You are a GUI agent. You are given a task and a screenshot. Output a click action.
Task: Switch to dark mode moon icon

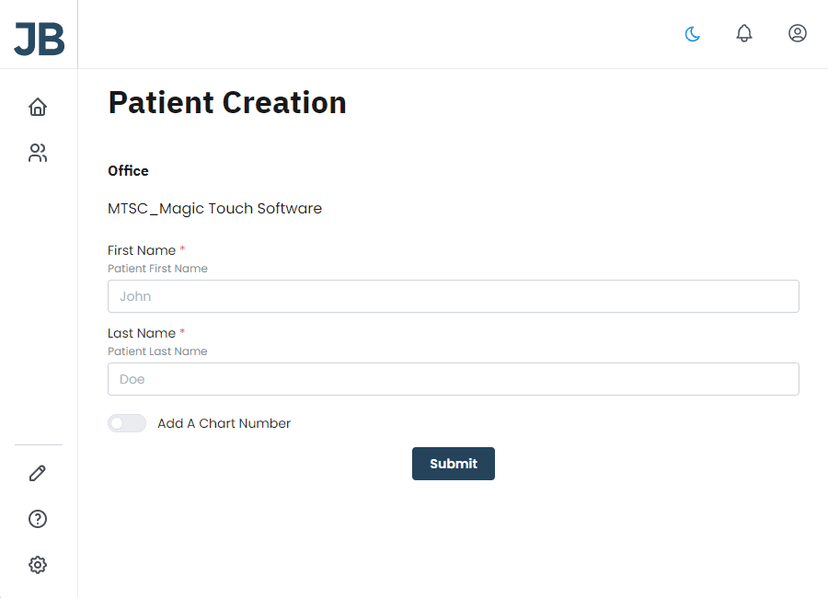click(692, 34)
